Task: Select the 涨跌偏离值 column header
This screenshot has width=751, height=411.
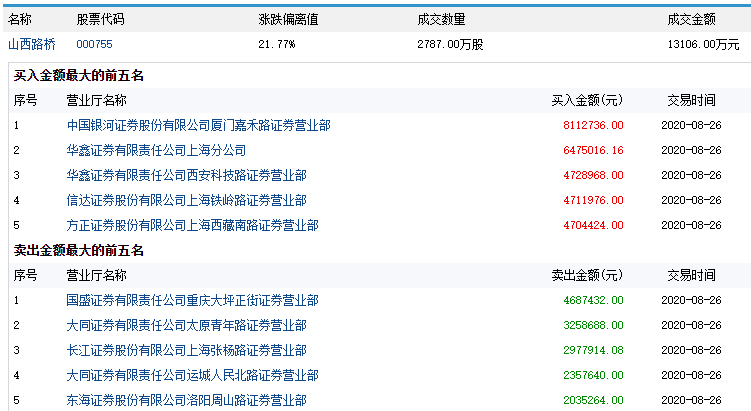Action: pyautogui.click(x=288, y=20)
